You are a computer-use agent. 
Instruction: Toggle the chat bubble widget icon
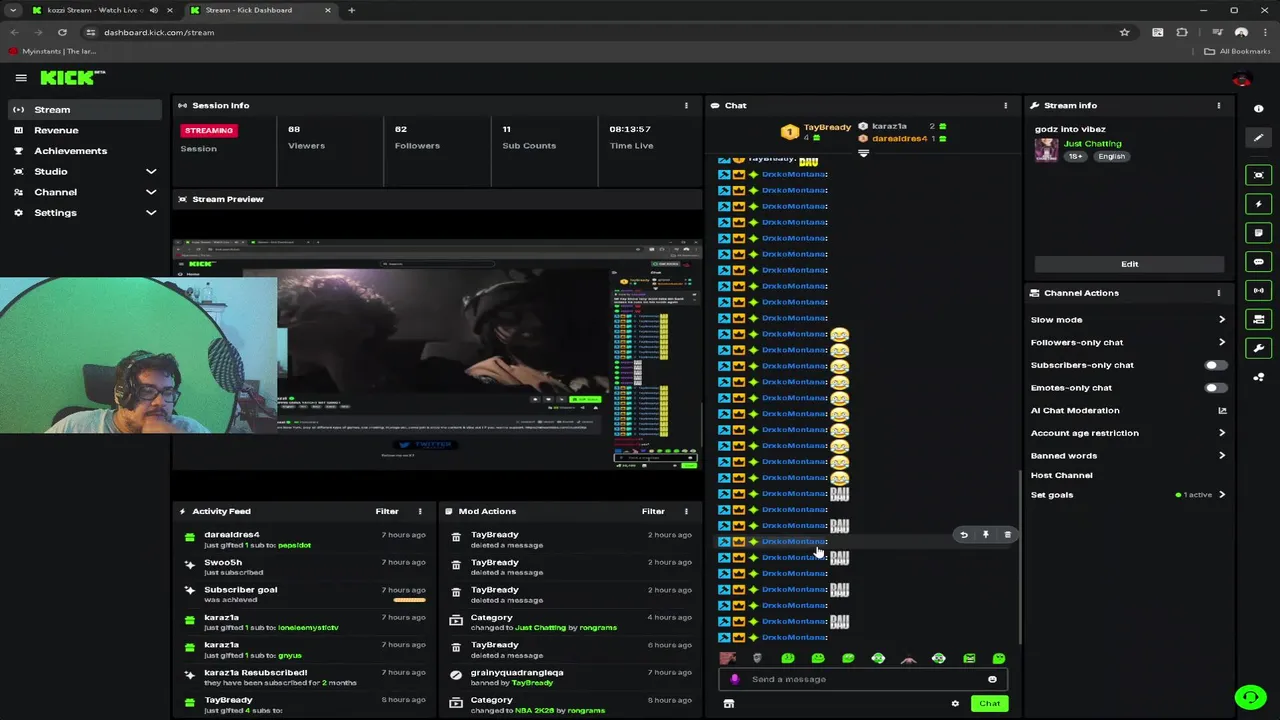click(1259, 262)
